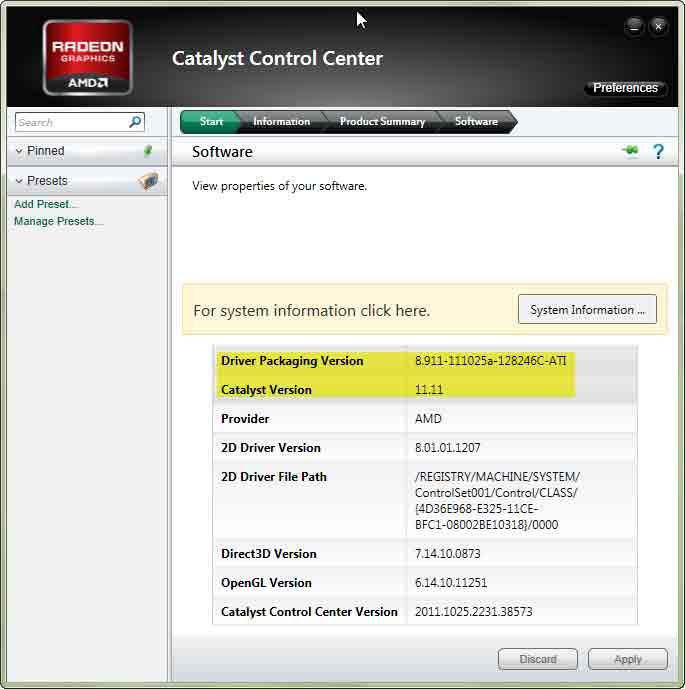Viewport: 685px width, 689px height.
Task: Close the Catalyst Control Center window
Action: tap(658, 27)
